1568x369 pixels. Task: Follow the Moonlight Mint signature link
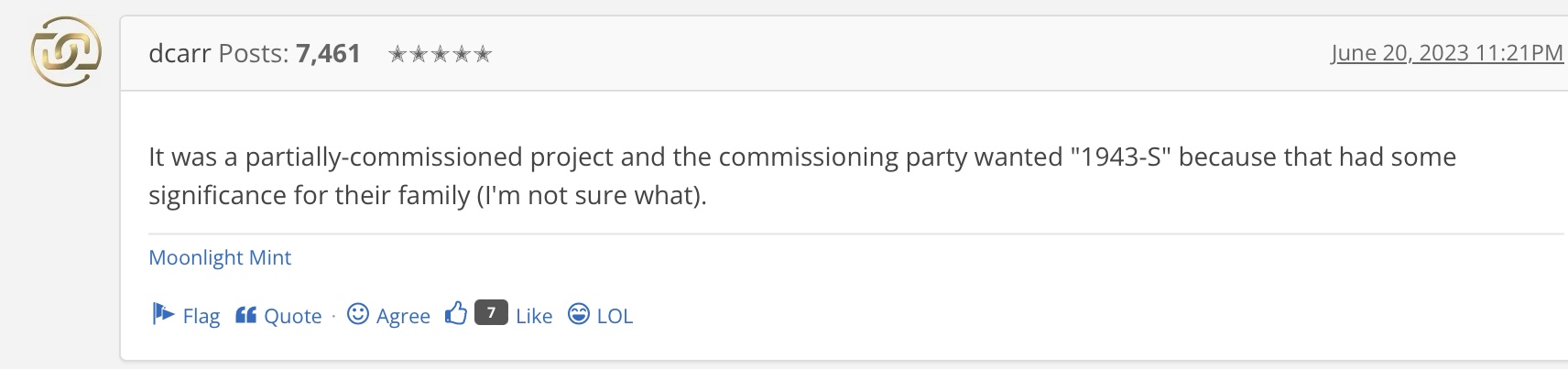pos(220,258)
